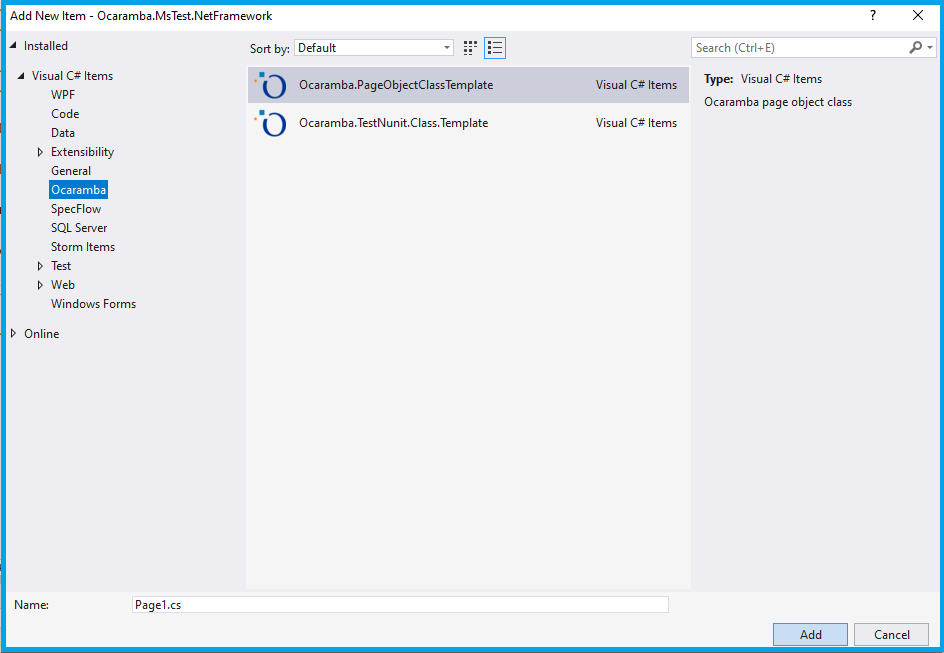Collapse the Installed node
The image size is (944, 653).
coord(13,46)
